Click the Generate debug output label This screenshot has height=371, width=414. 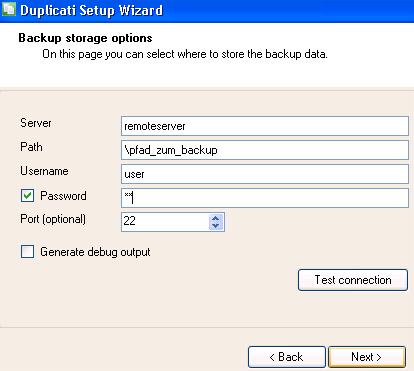click(95, 252)
